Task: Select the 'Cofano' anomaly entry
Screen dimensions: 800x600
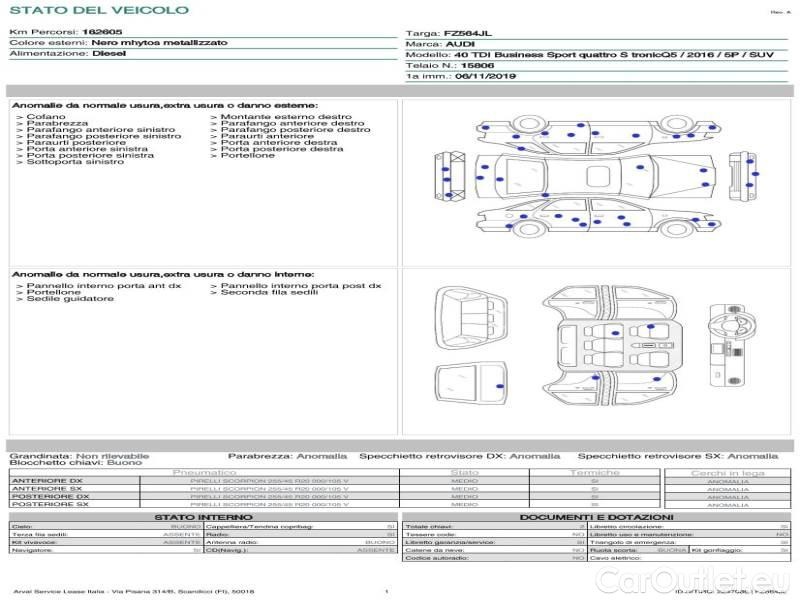Action: pos(46,117)
